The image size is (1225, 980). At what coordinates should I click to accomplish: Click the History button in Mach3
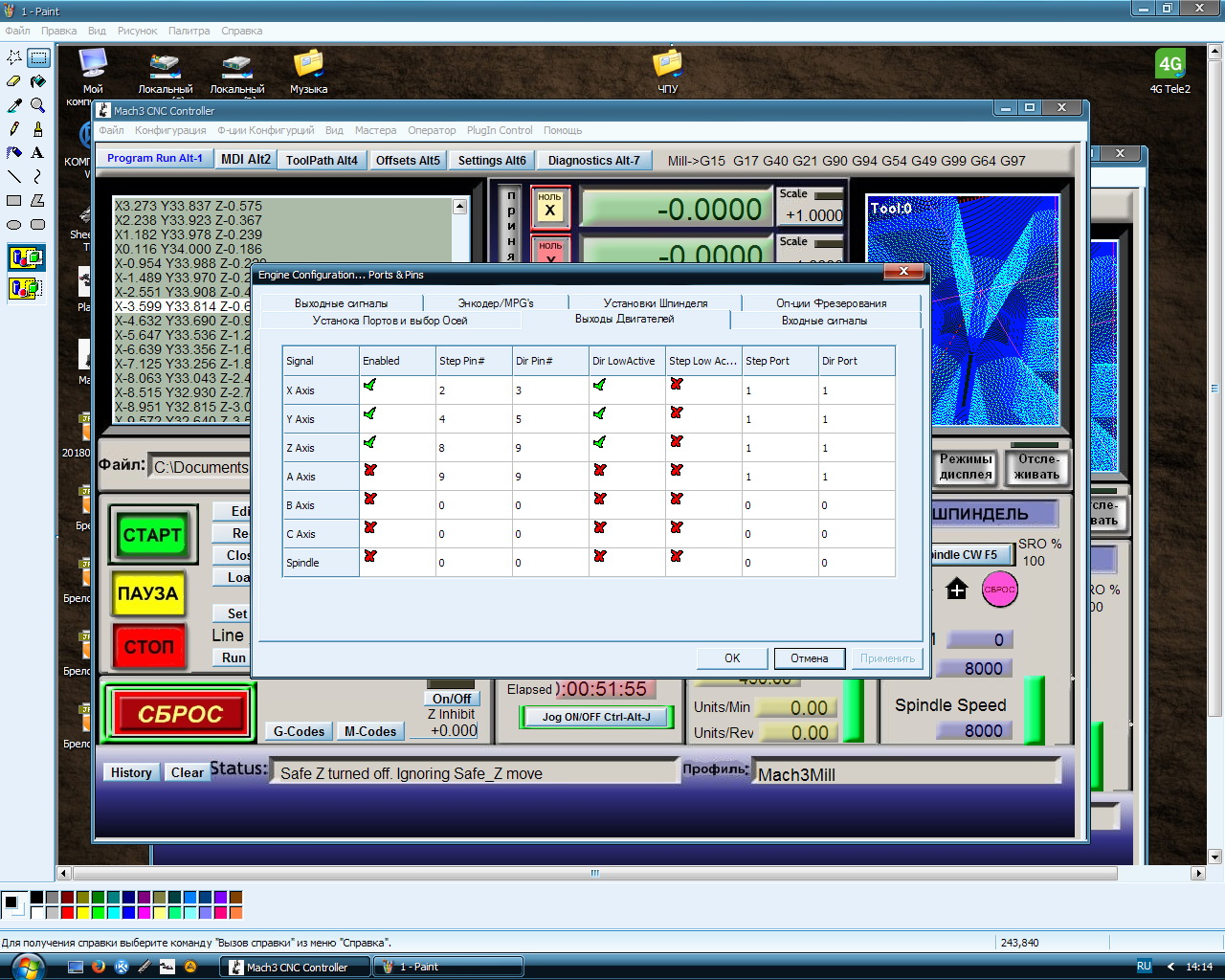pyautogui.click(x=131, y=772)
